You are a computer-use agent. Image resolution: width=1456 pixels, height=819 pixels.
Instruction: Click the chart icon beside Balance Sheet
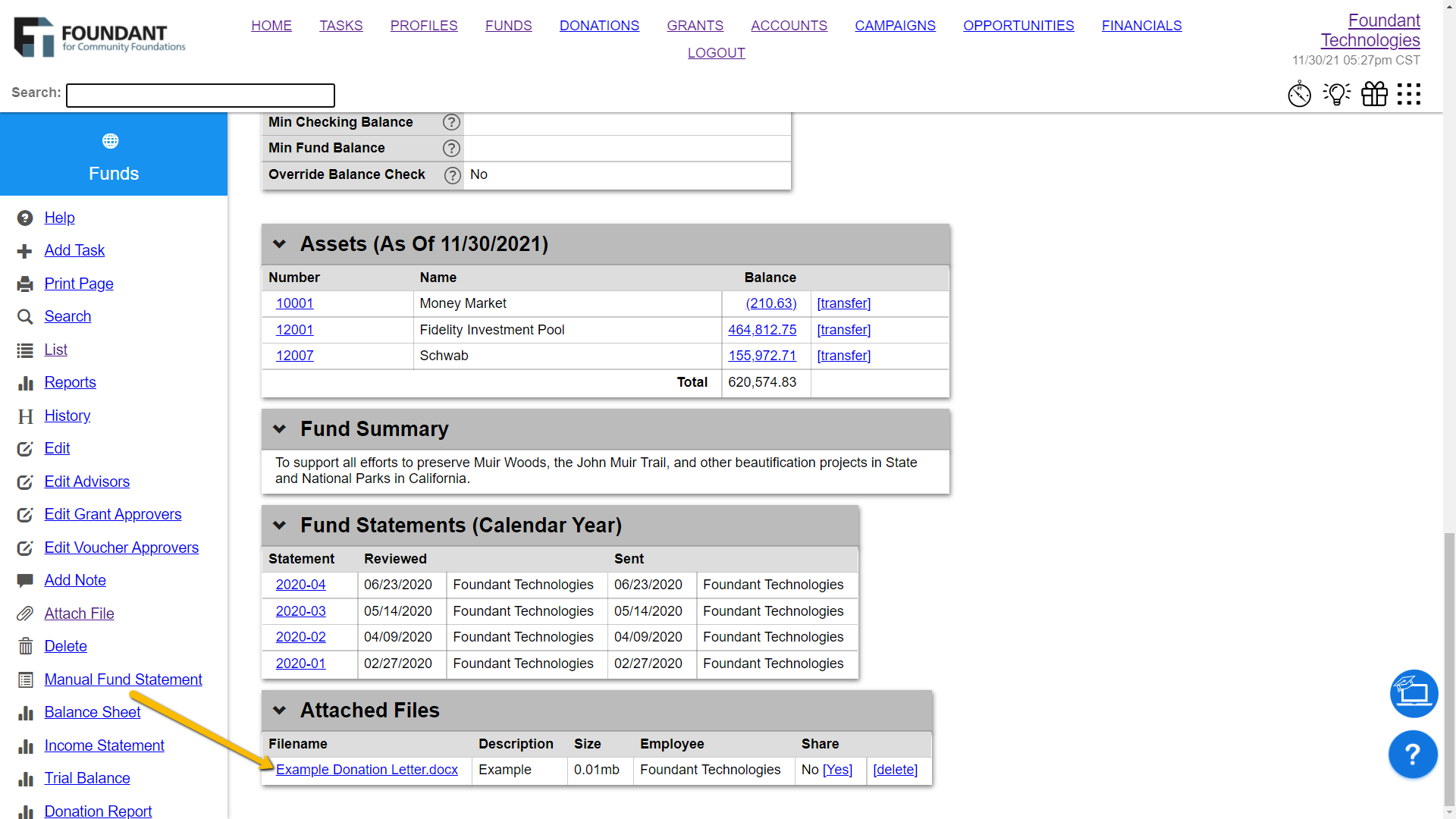[25, 713]
